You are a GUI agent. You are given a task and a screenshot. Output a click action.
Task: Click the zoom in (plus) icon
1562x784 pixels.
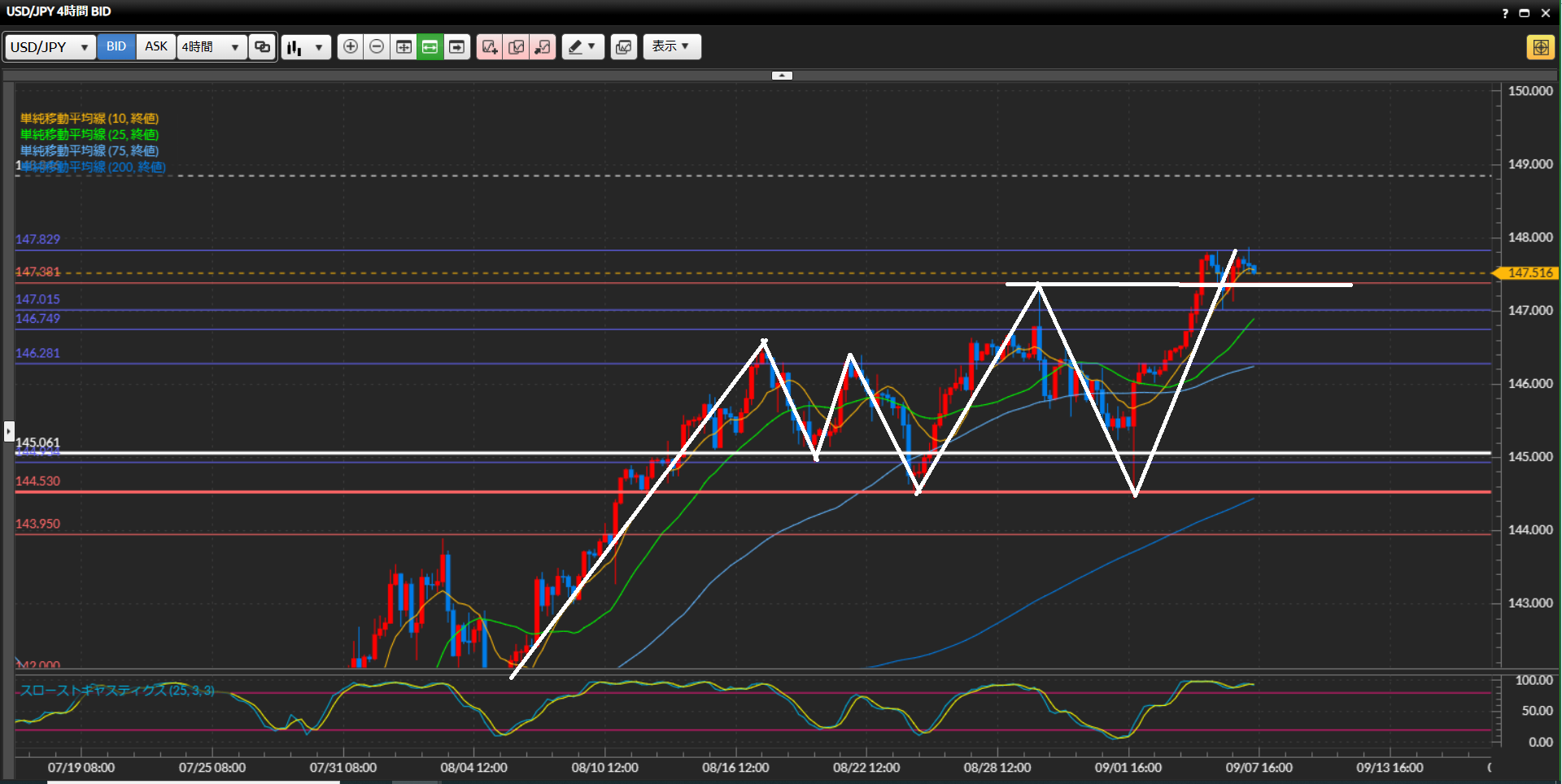point(350,47)
